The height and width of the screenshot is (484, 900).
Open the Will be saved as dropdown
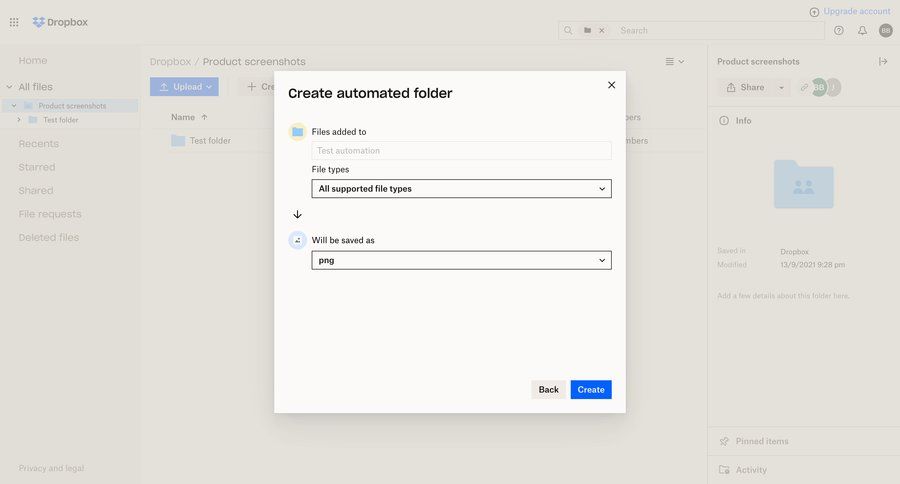coord(461,260)
